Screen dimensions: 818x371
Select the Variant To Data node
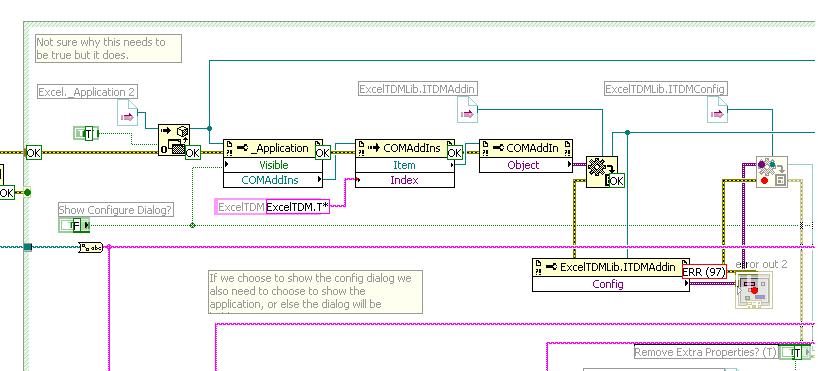click(602, 171)
